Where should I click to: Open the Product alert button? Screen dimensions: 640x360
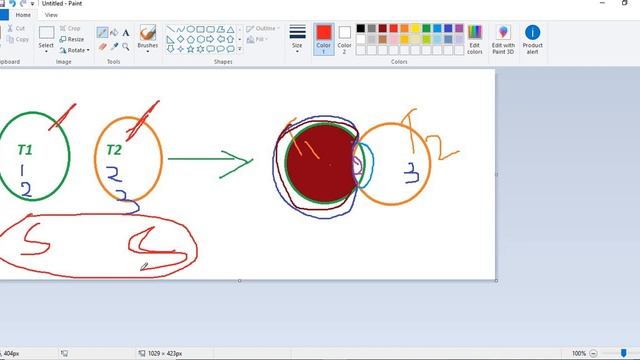coord(533,39)
